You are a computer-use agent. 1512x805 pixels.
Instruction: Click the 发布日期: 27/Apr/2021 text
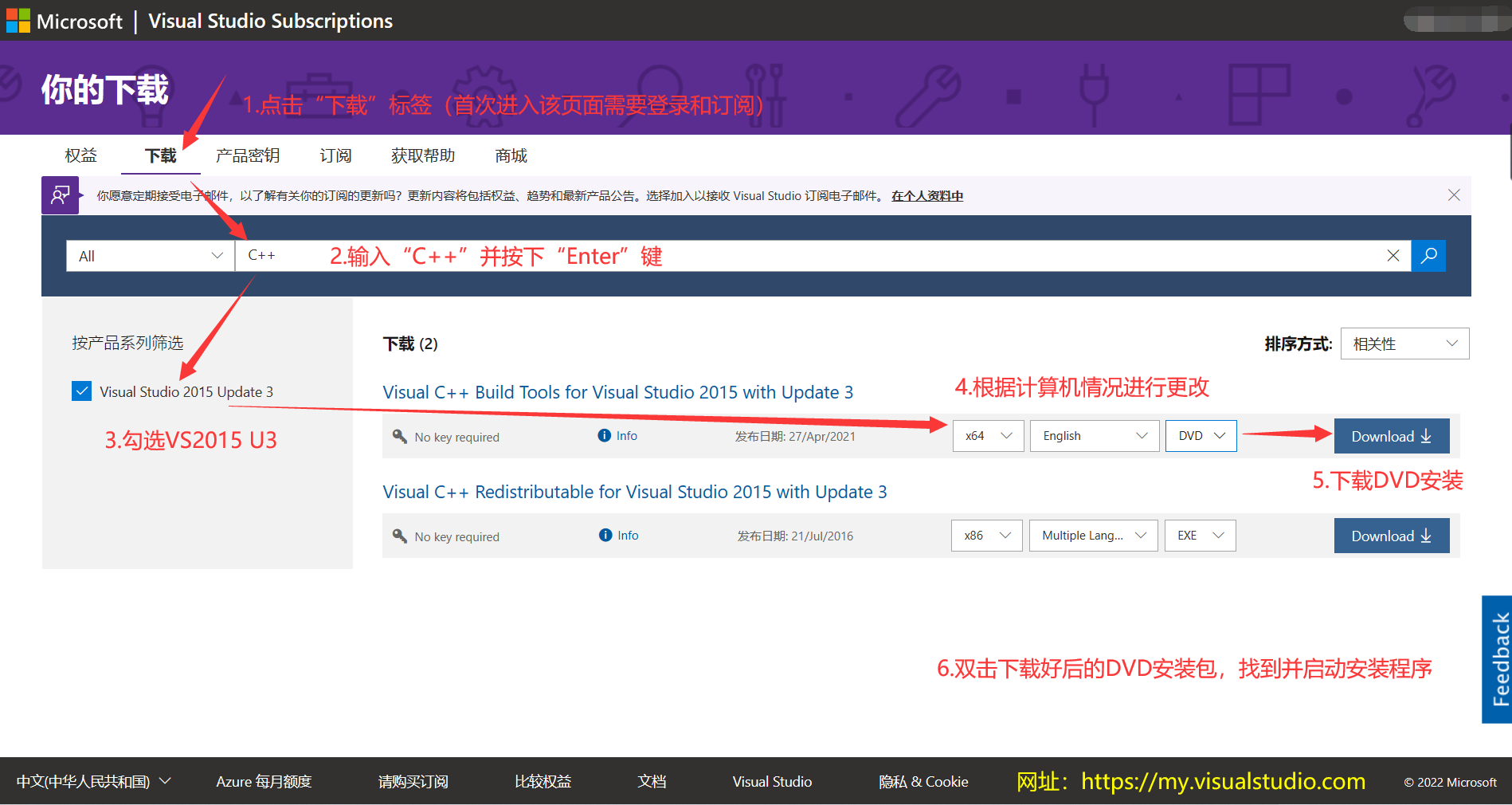pyautogui.click(x=795, y=436)
